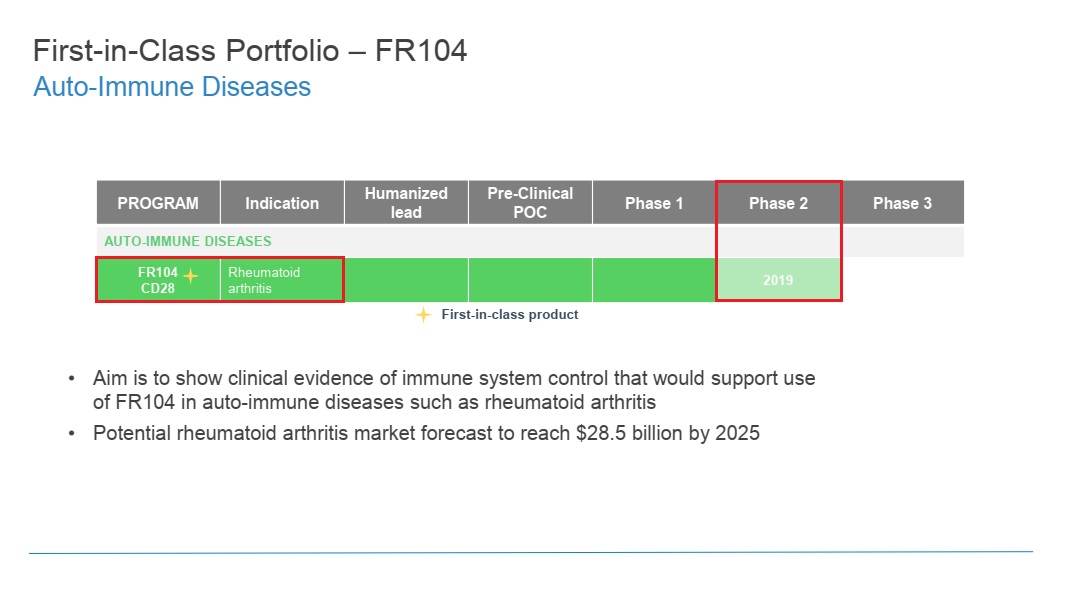Viewport: 1072px width, 603px height.
Task: Click the bullet about immune system control
Action: [x=454, y=390]
